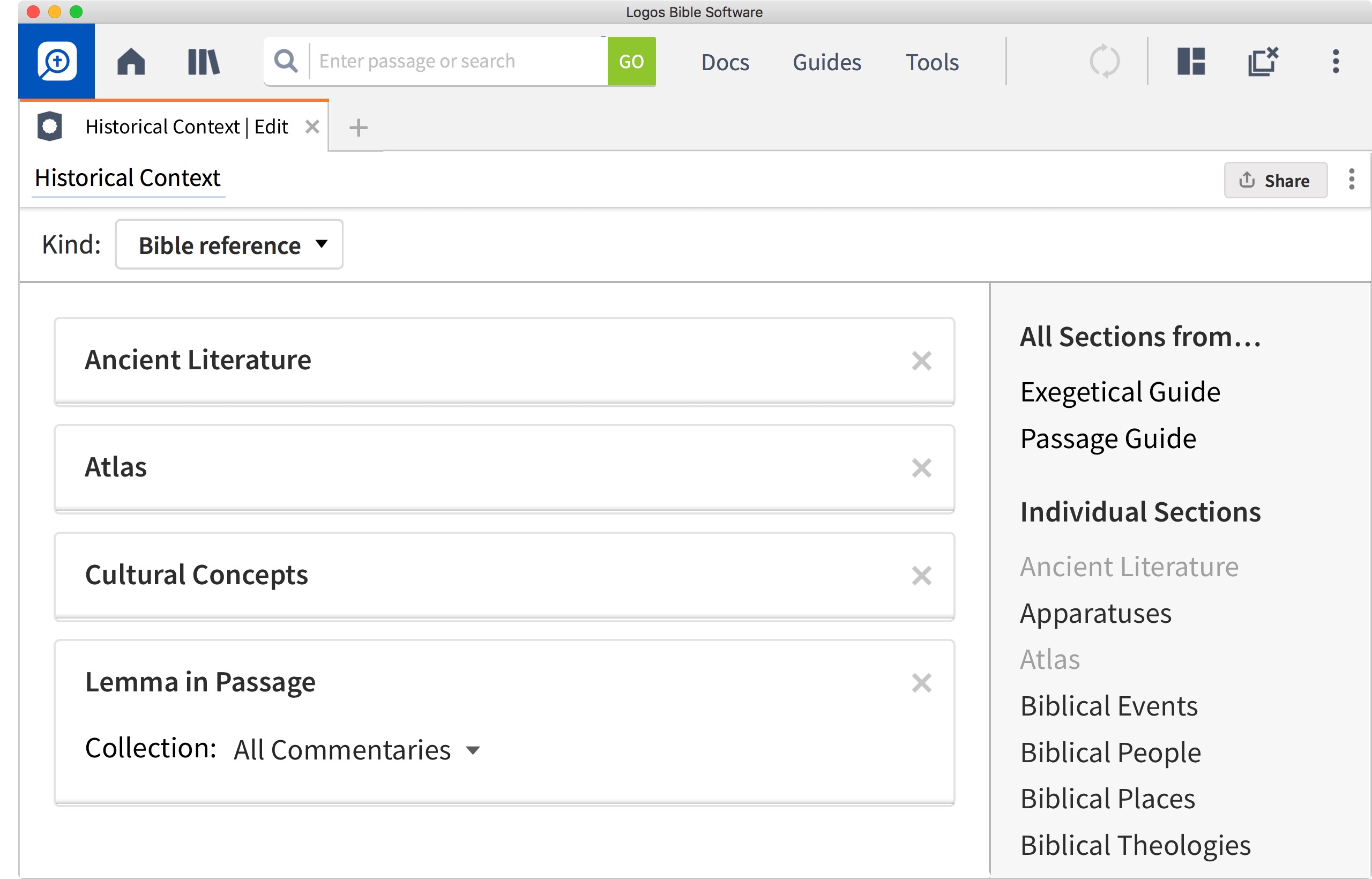Close the Historical Context | Edit tab

pos(312,126)
